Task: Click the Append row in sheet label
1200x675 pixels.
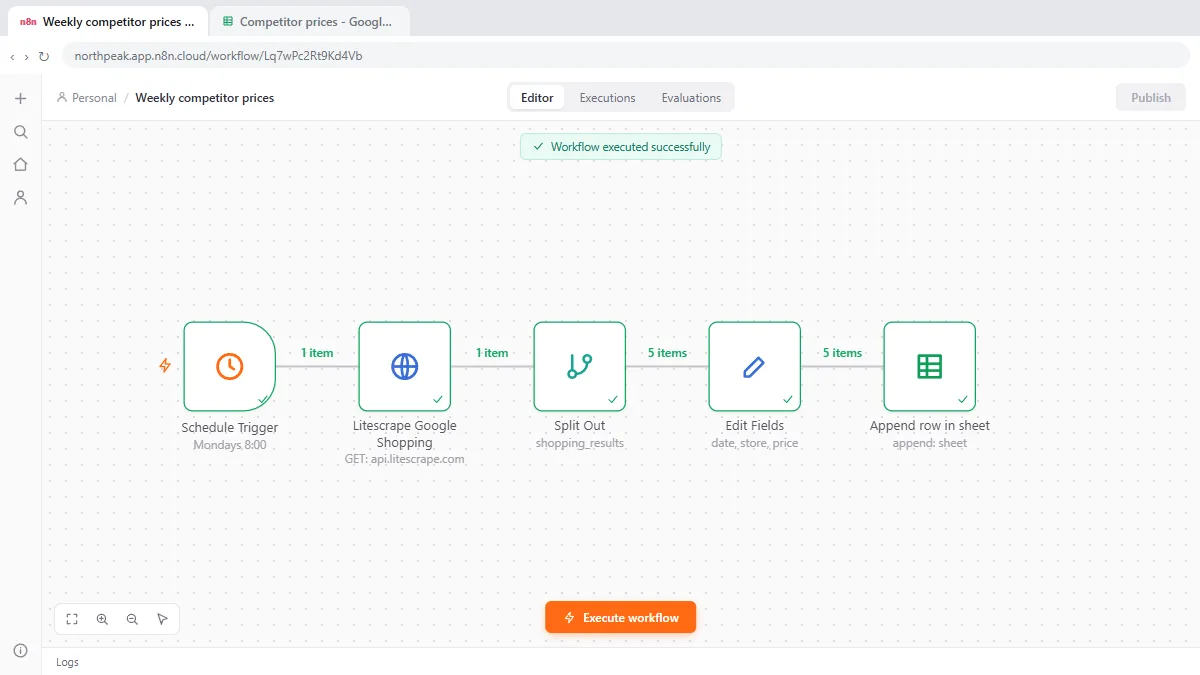Action: (930, 426)
